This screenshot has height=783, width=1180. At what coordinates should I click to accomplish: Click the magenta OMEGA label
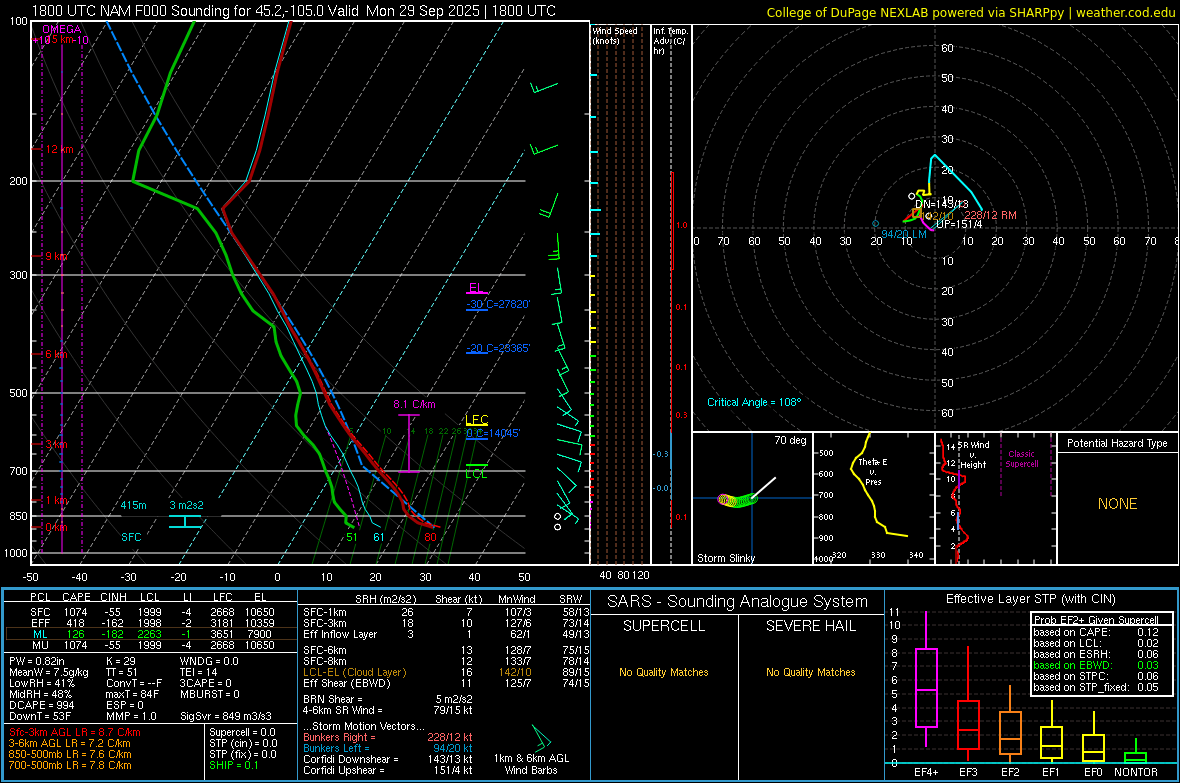pos(62,29)
